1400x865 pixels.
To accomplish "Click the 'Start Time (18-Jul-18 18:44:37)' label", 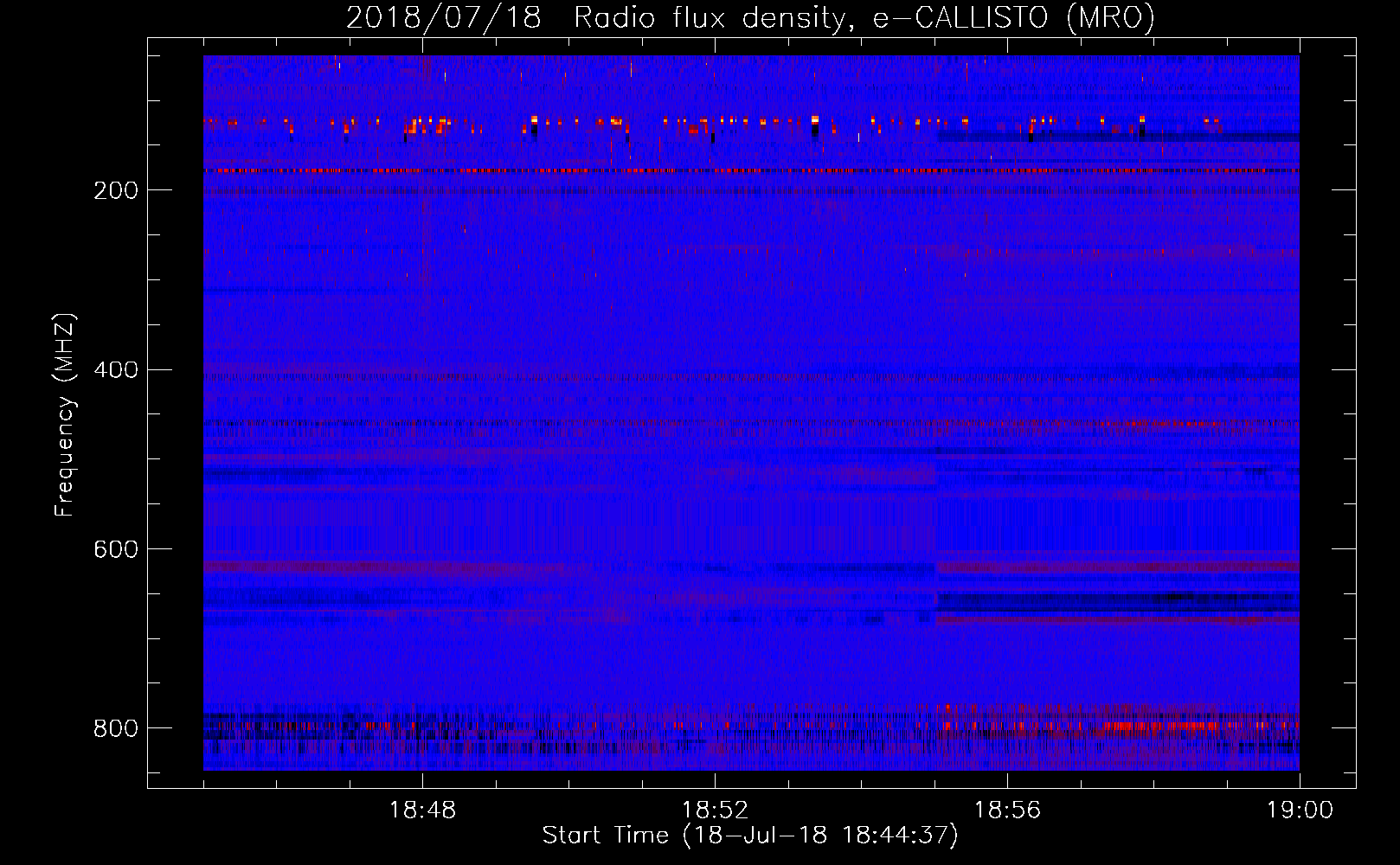I will [x=750, y=836].
